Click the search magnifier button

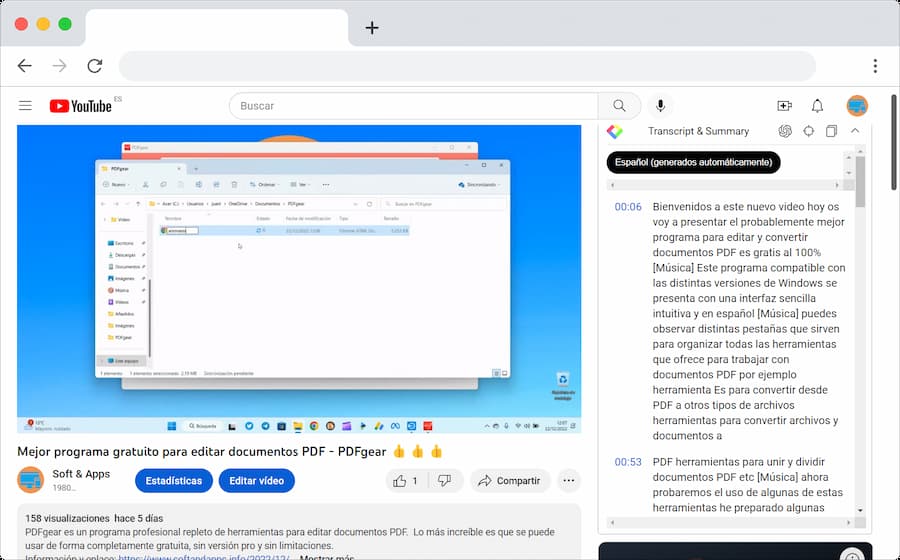coord(619,106)
